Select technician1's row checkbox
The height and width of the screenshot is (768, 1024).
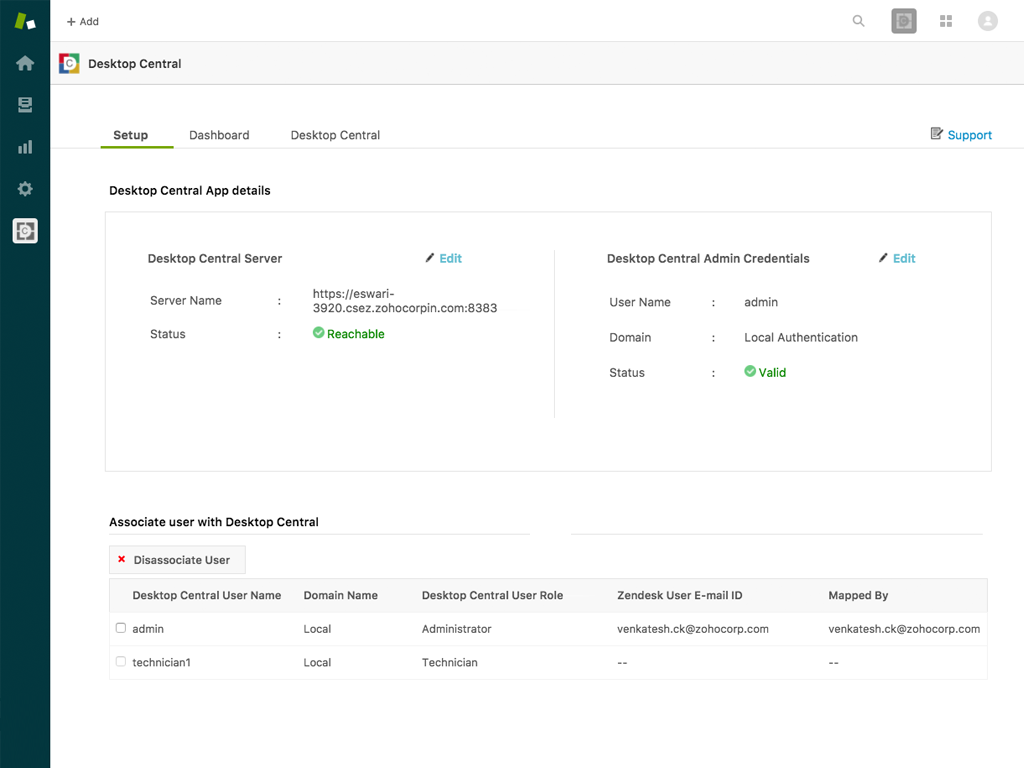click(x=120, y=661)
